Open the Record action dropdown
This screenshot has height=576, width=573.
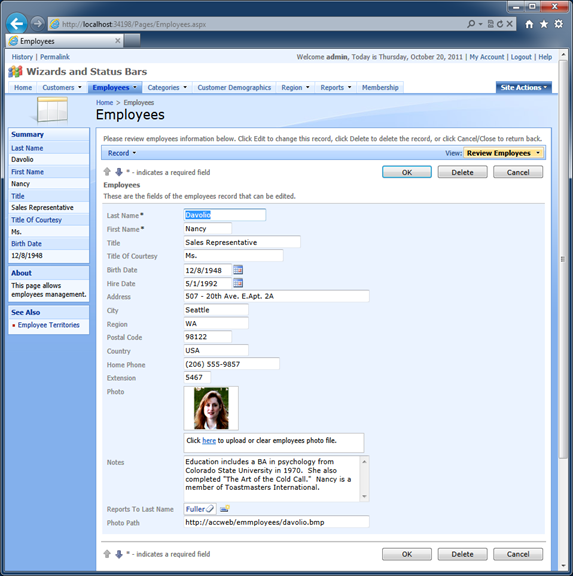tap(122, 153)
